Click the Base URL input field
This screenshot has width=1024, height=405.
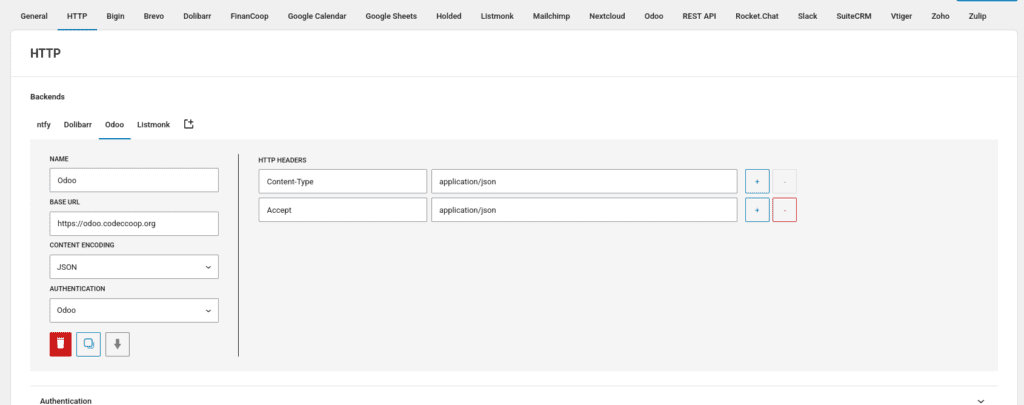tap(134, 223)
